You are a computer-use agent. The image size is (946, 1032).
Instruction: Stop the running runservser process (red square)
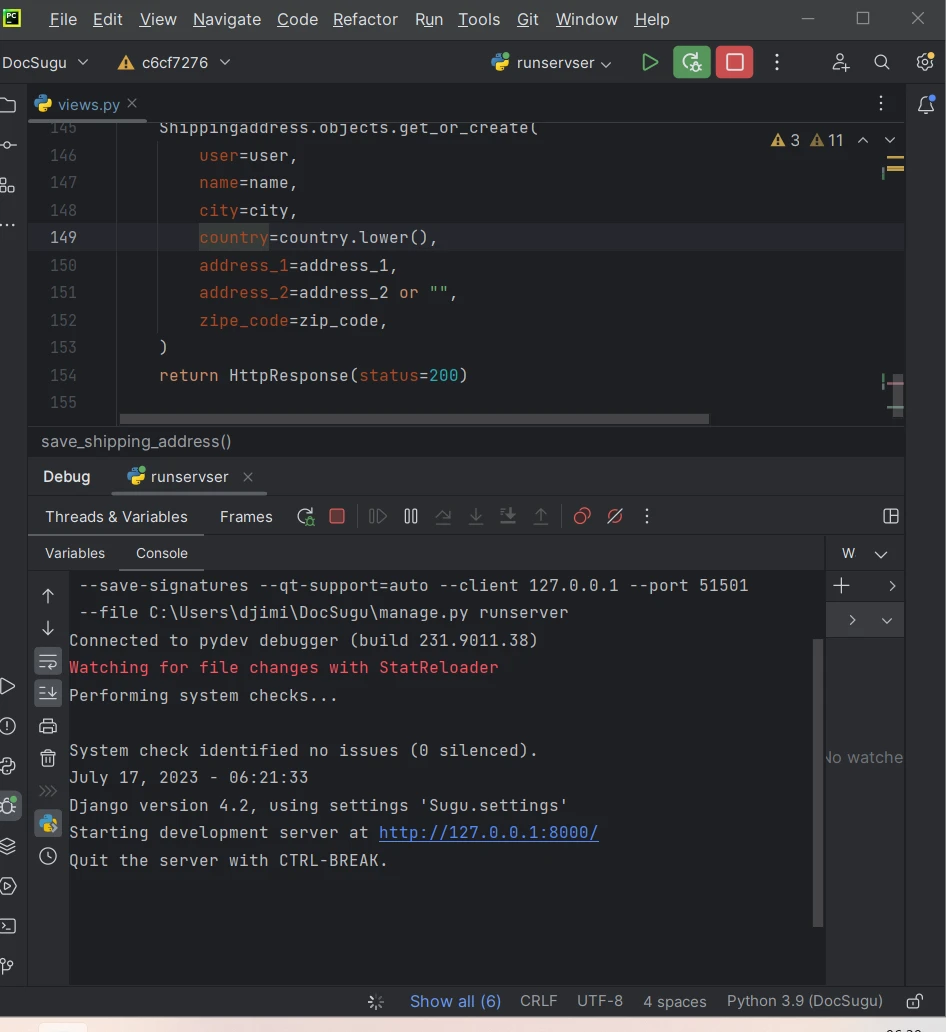pyautogui.click(x=735, y=62)
